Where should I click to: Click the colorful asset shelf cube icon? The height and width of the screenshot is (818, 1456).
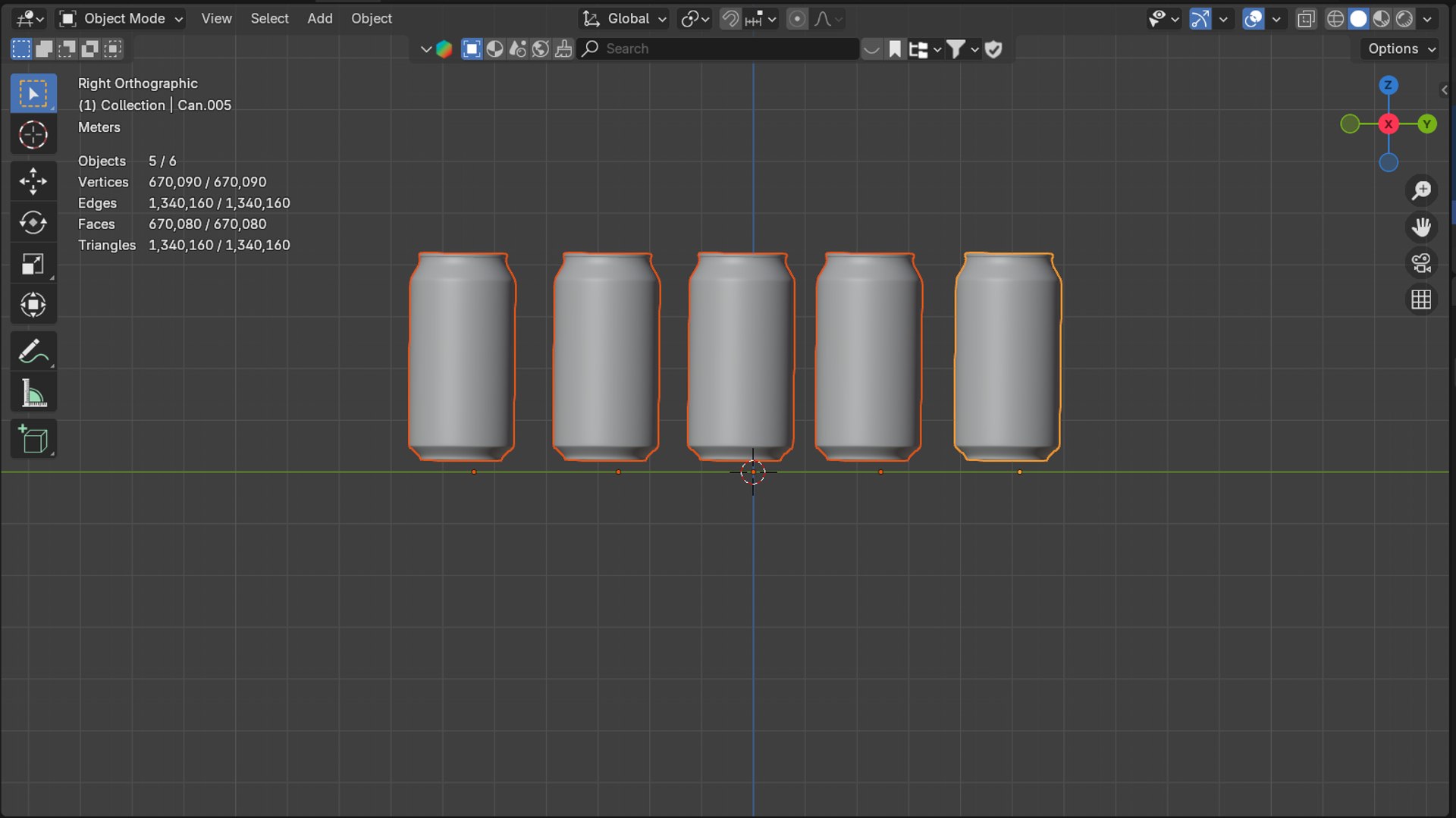click(444, 49)
